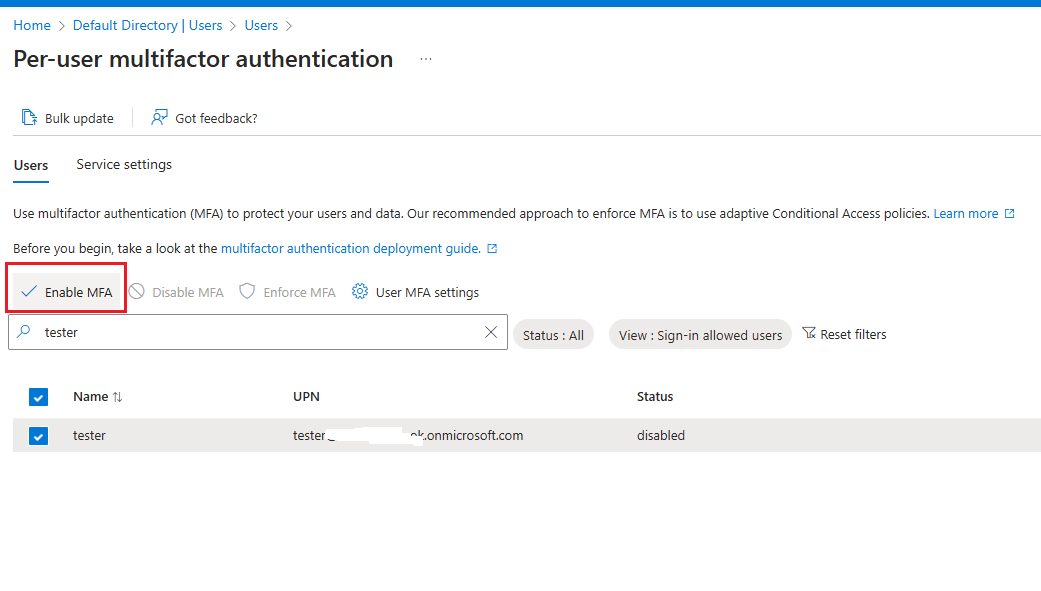Click the Got feedback person icon
The width and height of the screenshot is (1041, 591).
tap(159, 118)
